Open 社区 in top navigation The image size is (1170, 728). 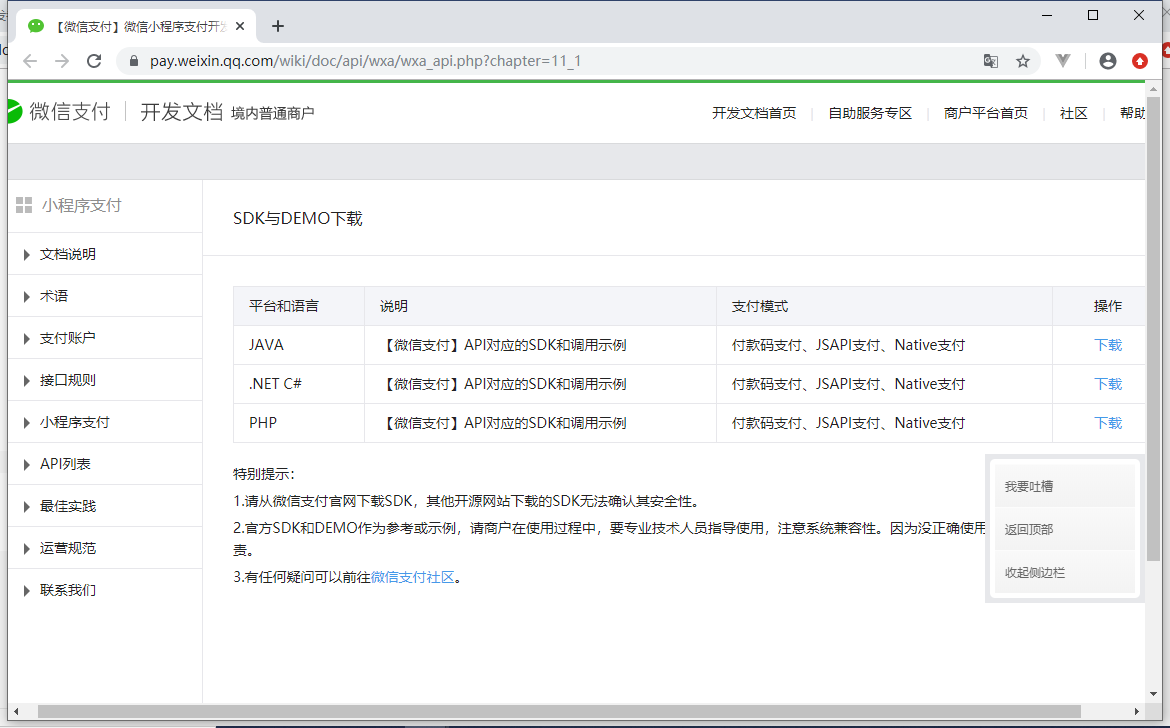[1074, 113]
